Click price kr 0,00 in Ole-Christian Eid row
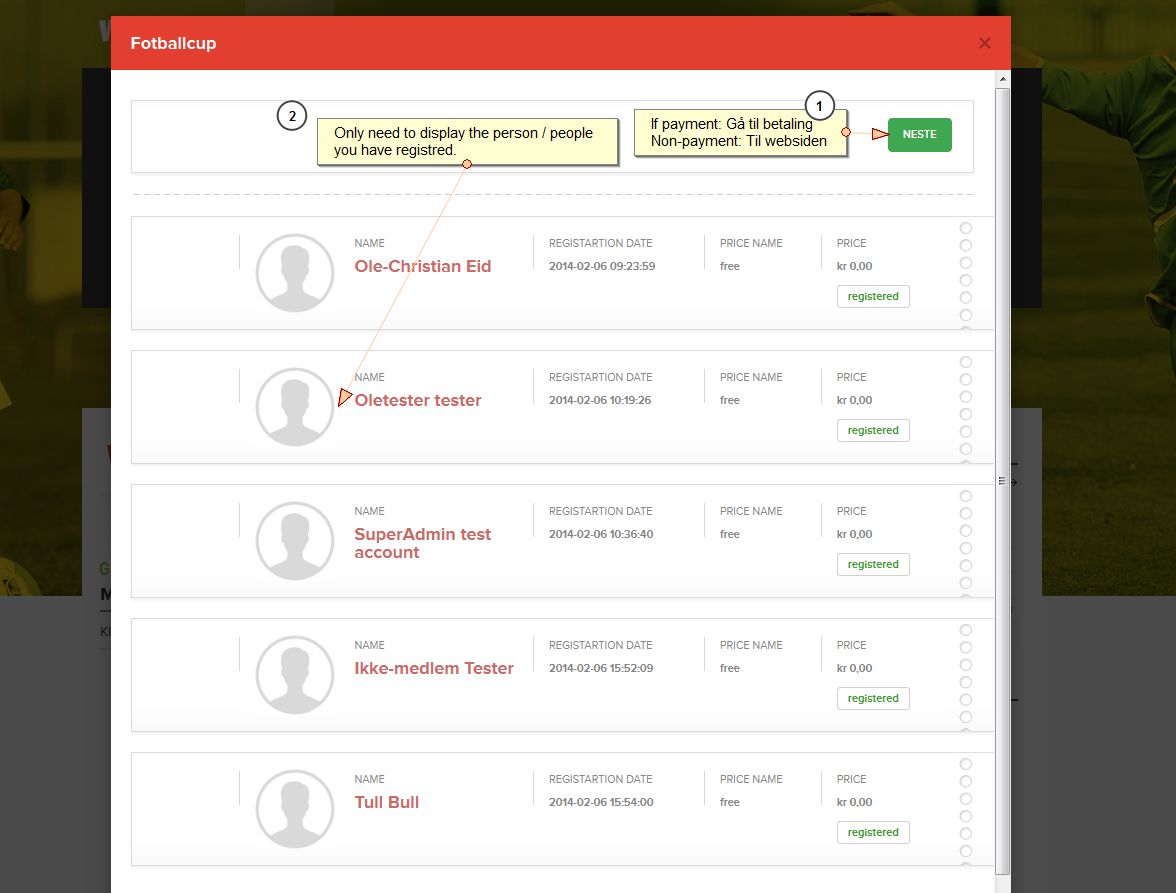This screenshot has height=893, width=1176. (x=854, y=266)
